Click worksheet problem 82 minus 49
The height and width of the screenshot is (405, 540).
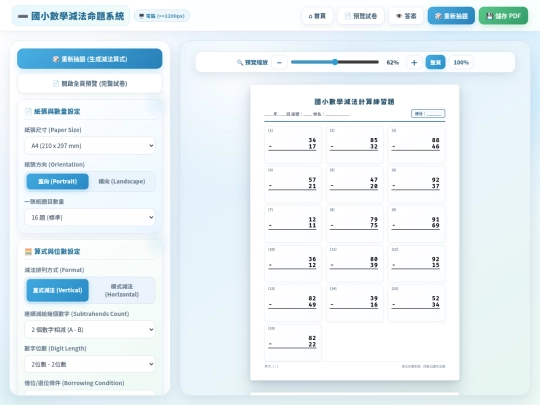click(x=293, y=303)
